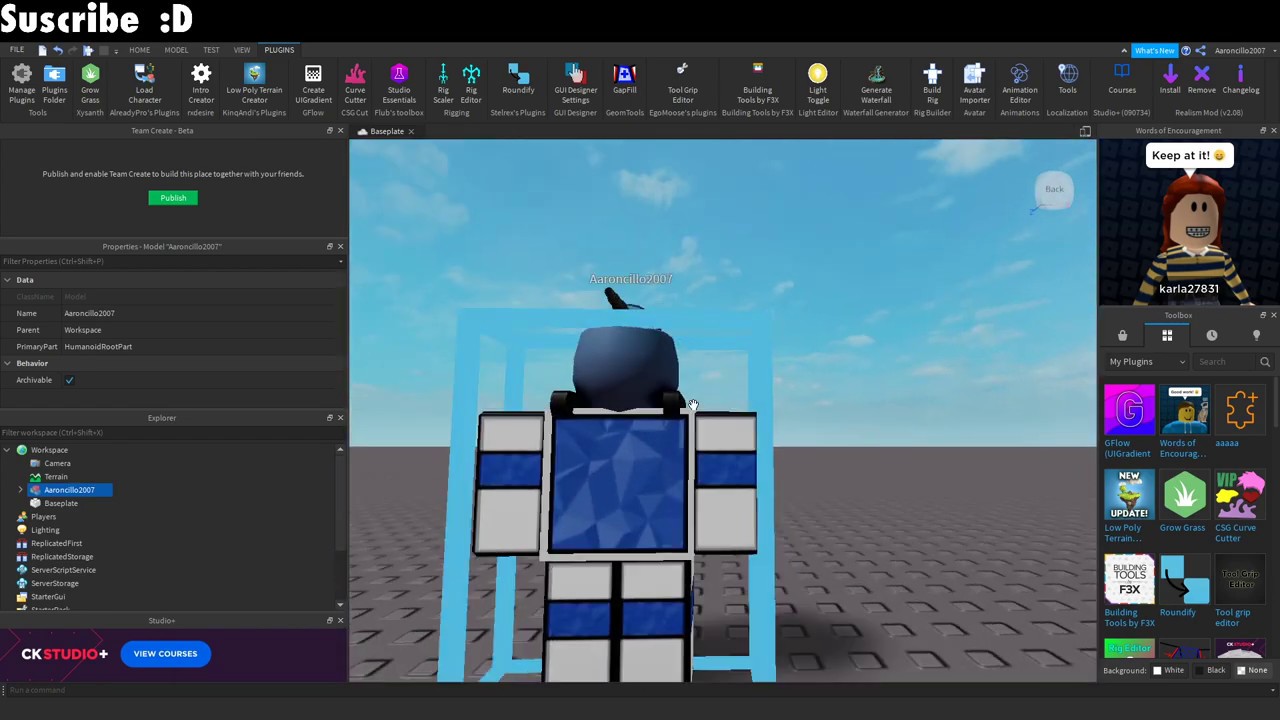1280x720 pixels.
Task: Open Toolbox Creations tab
Action: 1257,336
